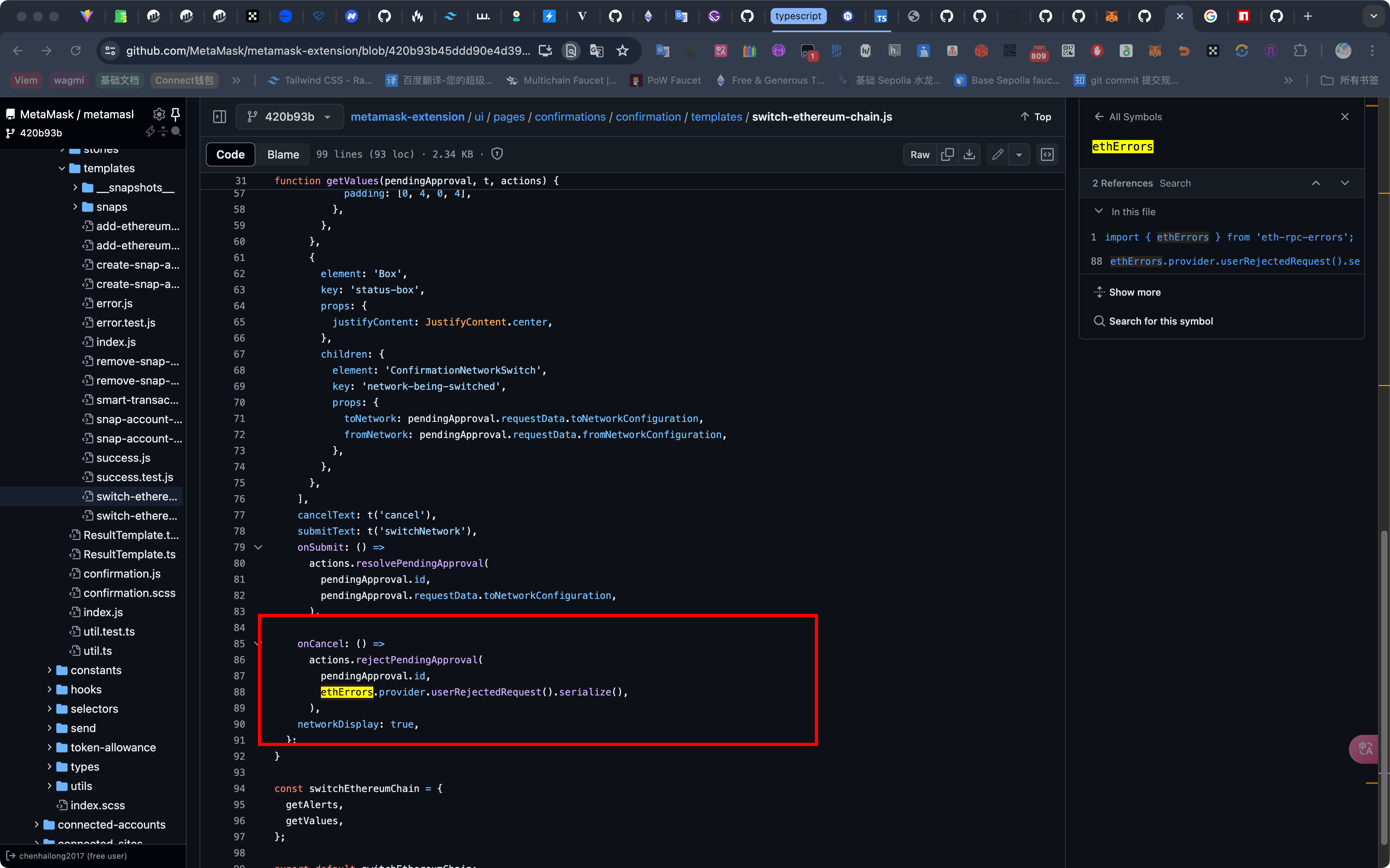
Task: Open new browser tab
Action: click(x=1308, y=16)
